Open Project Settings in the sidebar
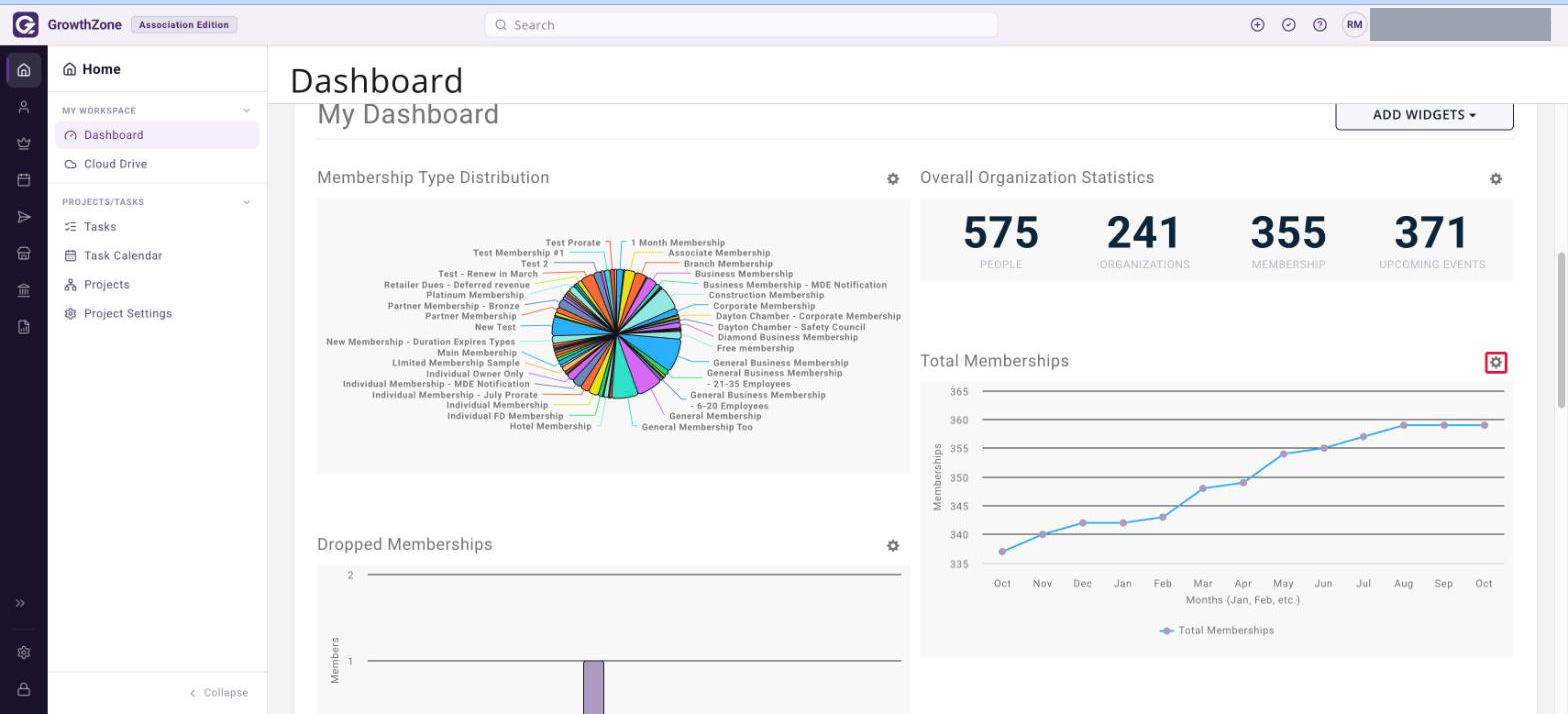 click(x=157, y=314)
